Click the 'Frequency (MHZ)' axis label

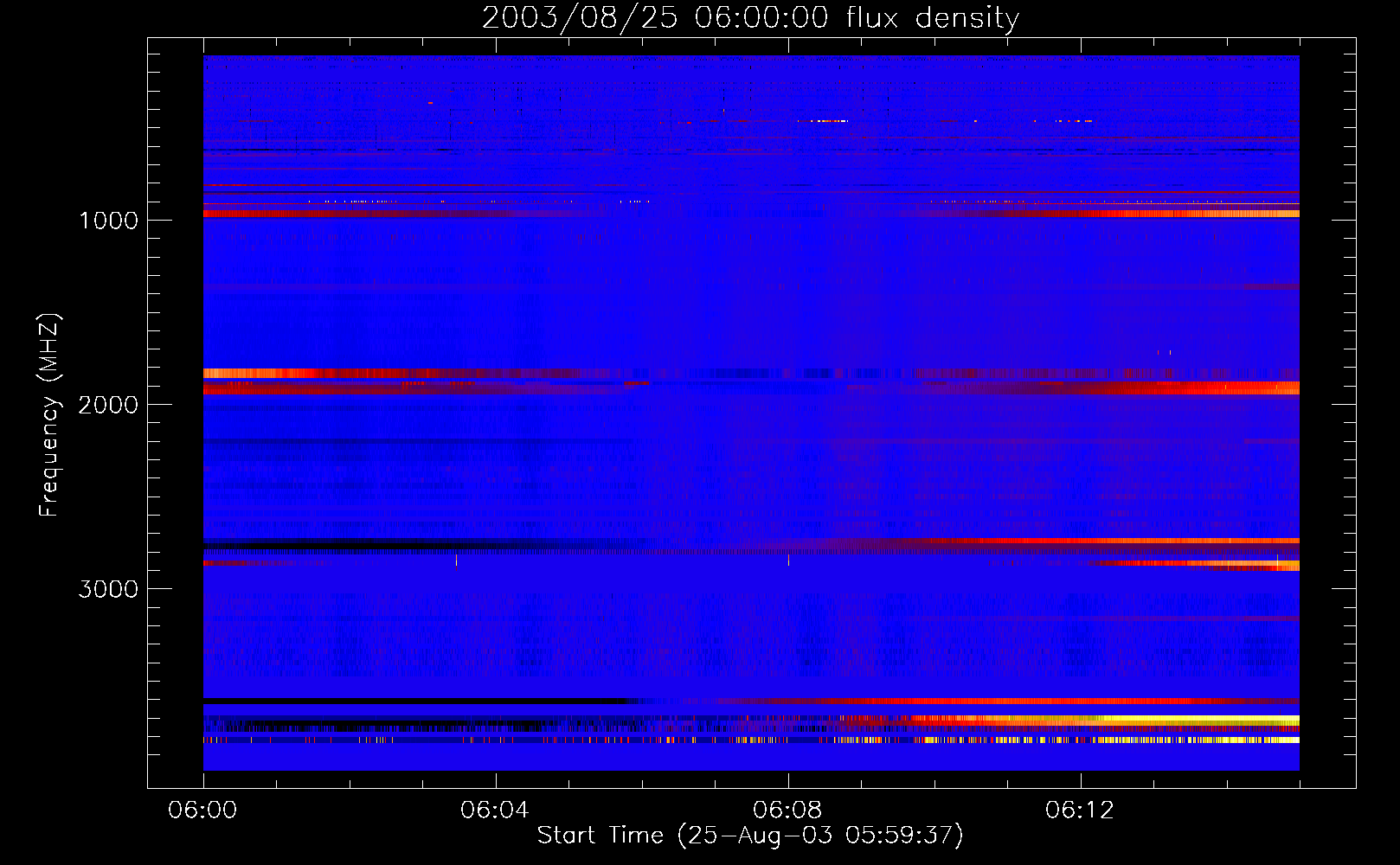click(50, 415)
